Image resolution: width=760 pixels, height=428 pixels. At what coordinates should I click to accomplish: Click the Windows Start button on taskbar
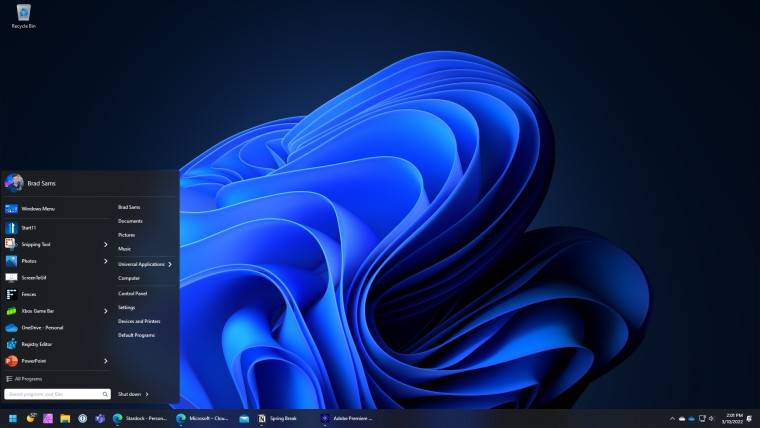pos(13,418)
